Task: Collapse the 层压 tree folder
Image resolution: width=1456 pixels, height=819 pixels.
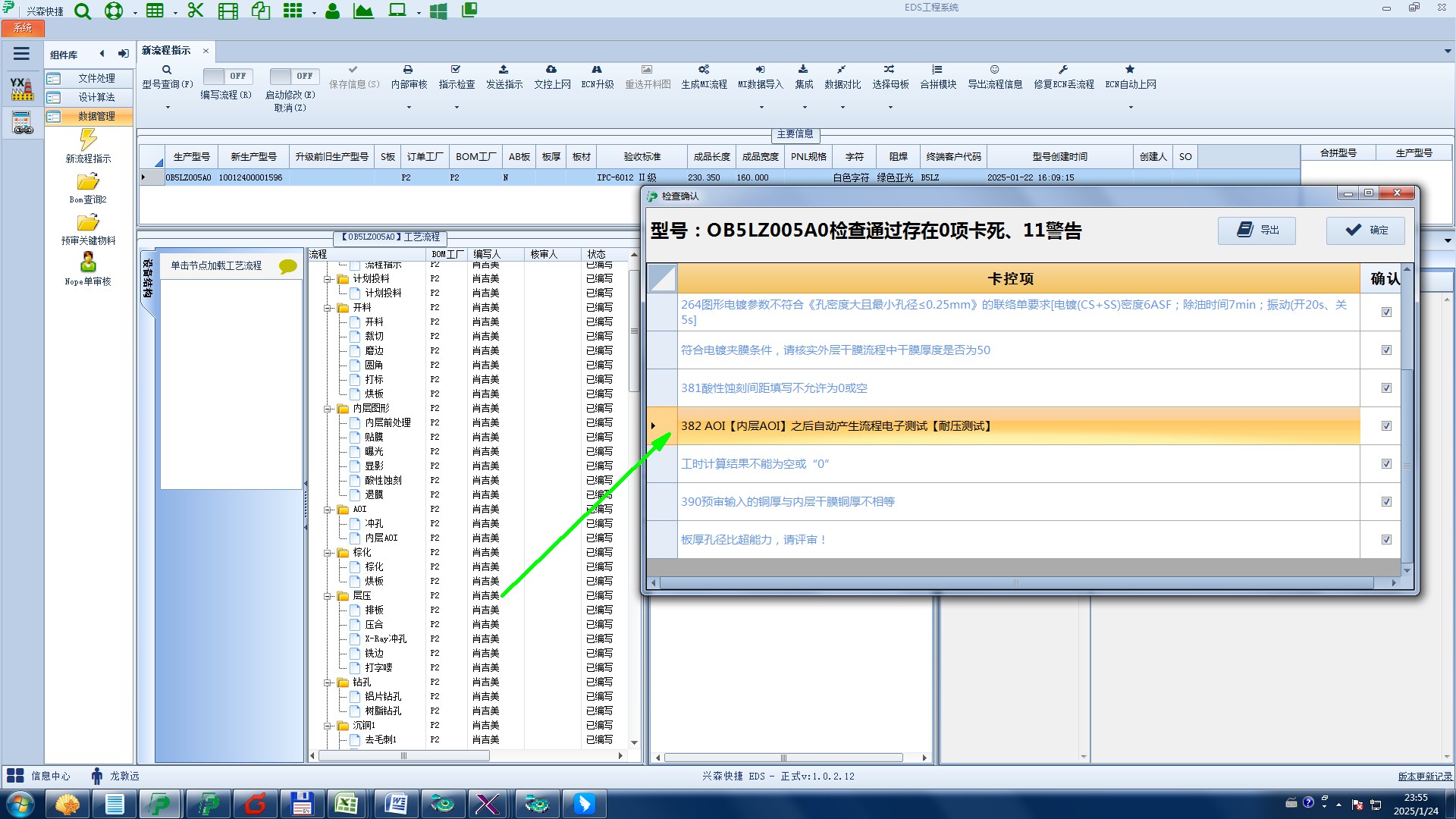Action: pos(328,596)
